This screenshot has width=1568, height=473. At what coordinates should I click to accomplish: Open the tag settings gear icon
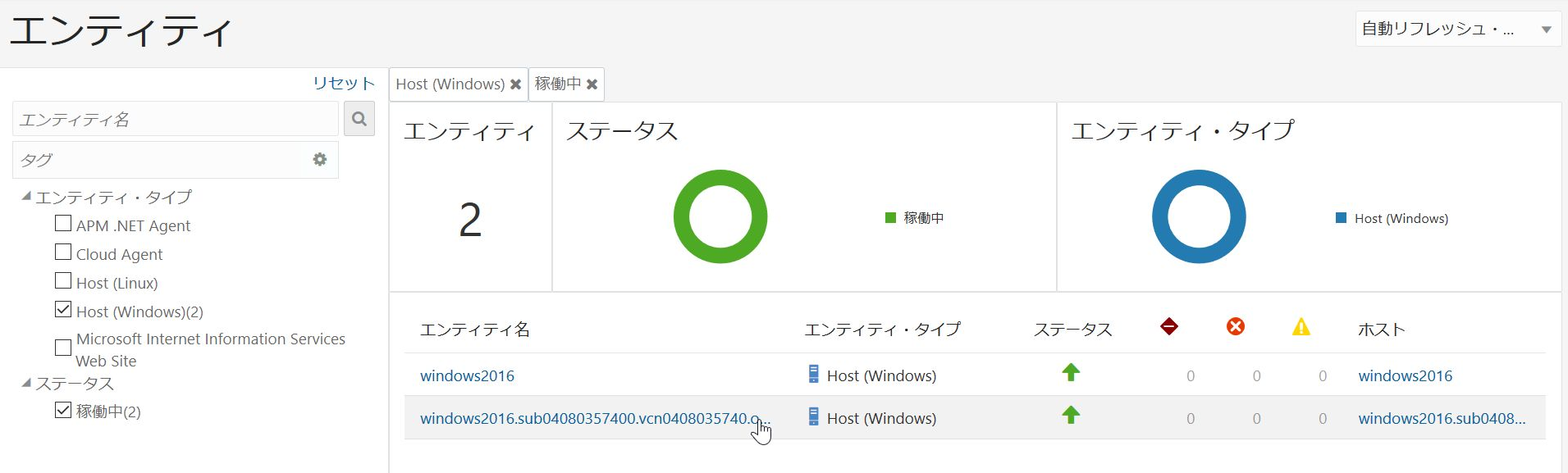[320, 160]
